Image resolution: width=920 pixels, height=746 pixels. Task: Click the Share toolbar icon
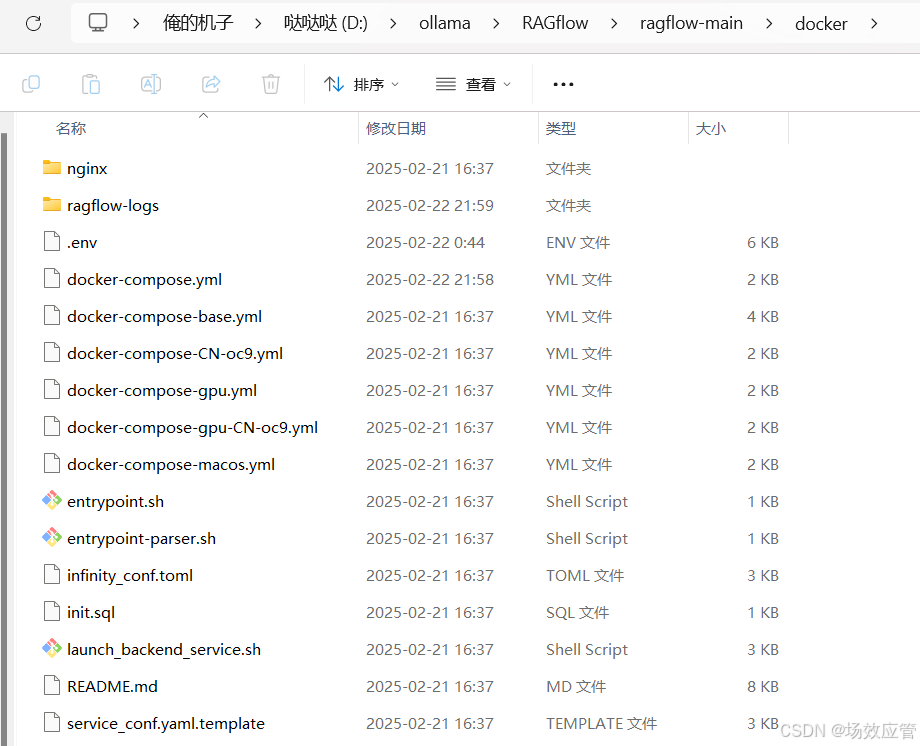(x=211, y=85)
